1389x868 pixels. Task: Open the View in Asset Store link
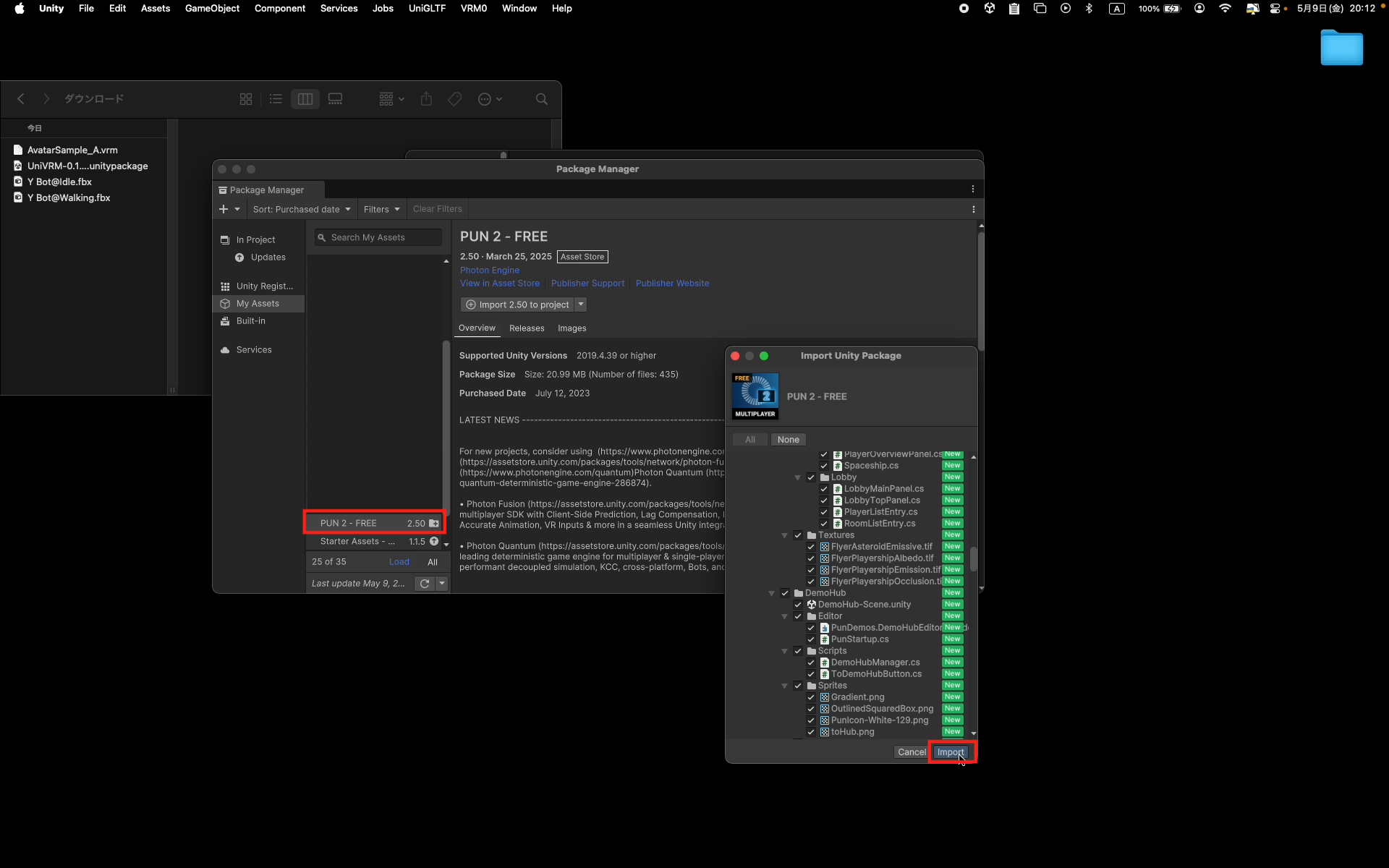(500, 284)
